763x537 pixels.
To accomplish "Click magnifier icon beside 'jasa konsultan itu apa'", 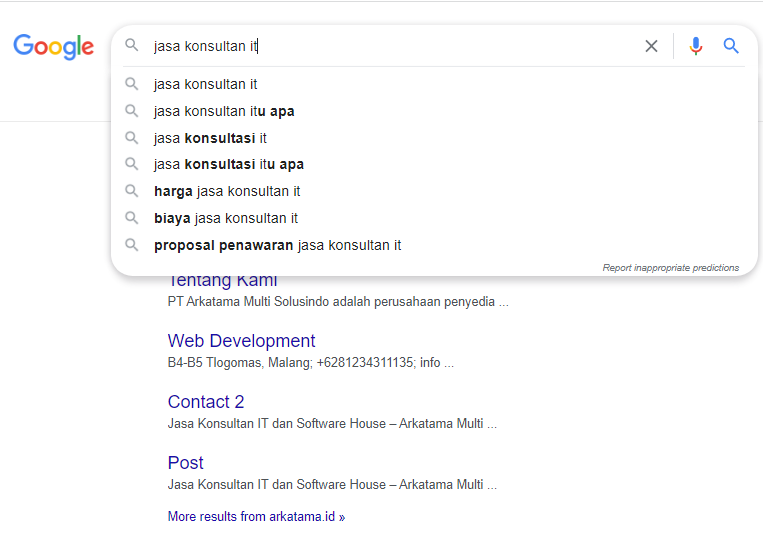I will point(131,110).
